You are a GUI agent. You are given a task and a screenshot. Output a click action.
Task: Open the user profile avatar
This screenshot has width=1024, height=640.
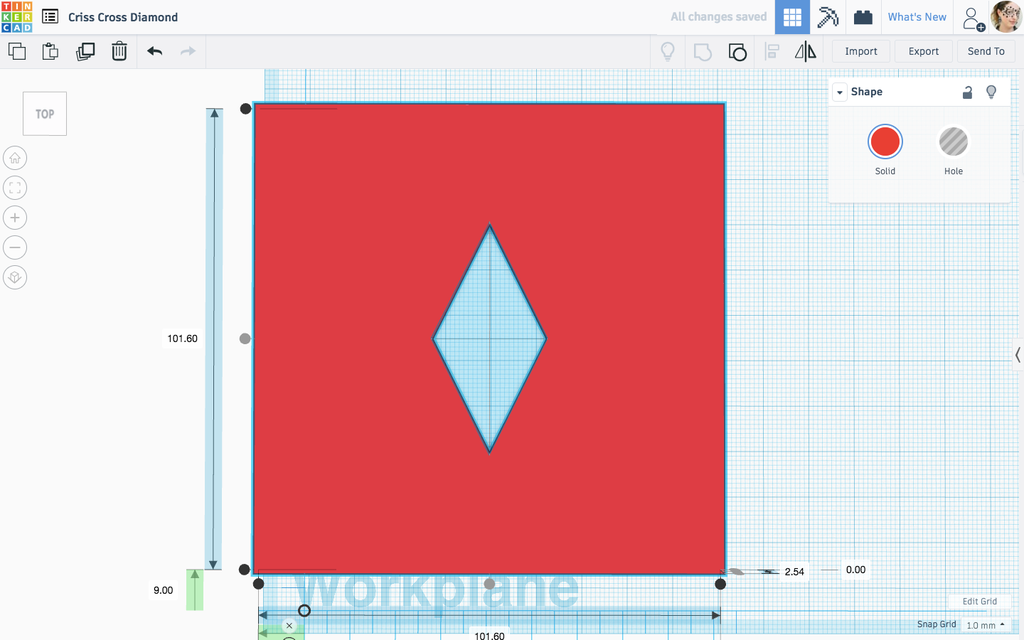(1006, 17)
